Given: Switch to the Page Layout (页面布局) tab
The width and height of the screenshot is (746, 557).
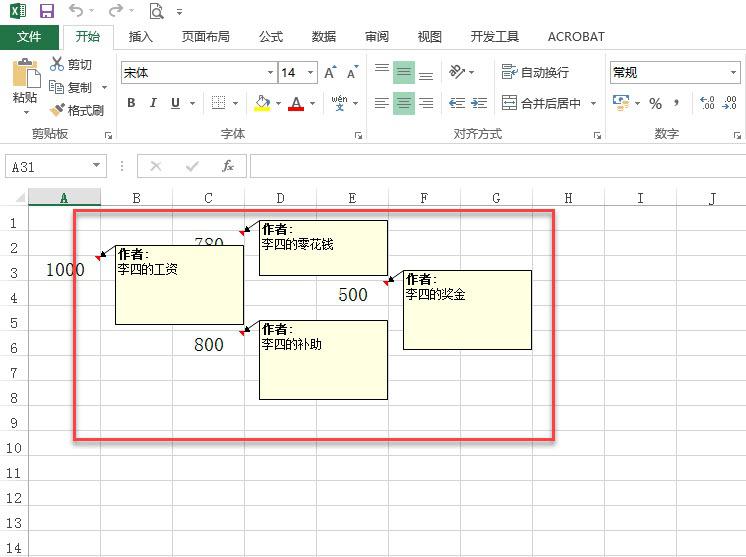Looking at the screenshot, I should click(206, 37).
